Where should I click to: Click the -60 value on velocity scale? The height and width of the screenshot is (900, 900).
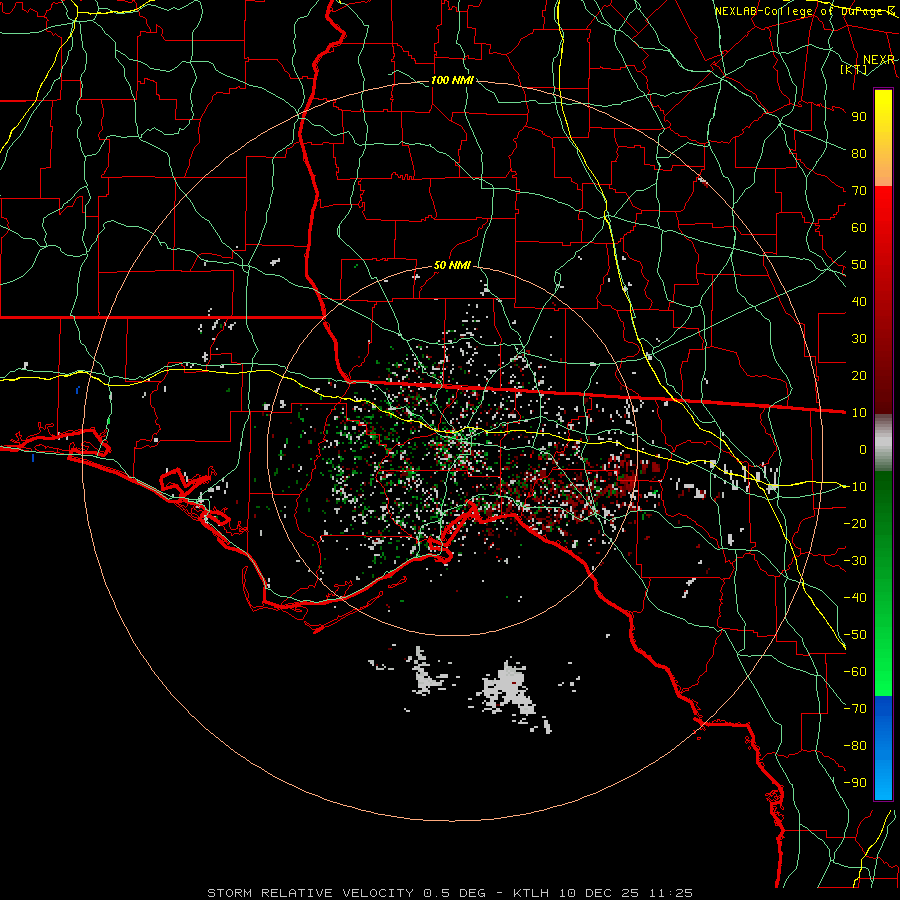855,672
